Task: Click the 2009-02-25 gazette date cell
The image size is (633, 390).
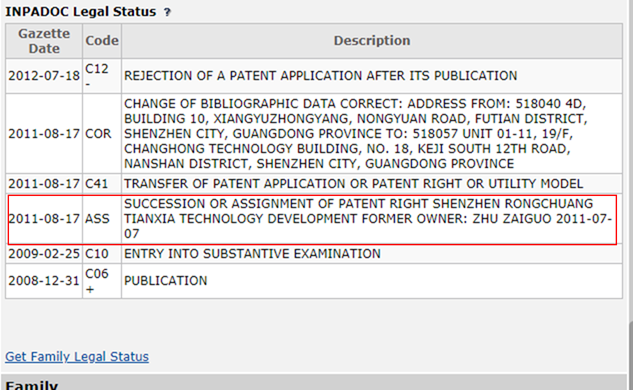Action: click(44, 254)
